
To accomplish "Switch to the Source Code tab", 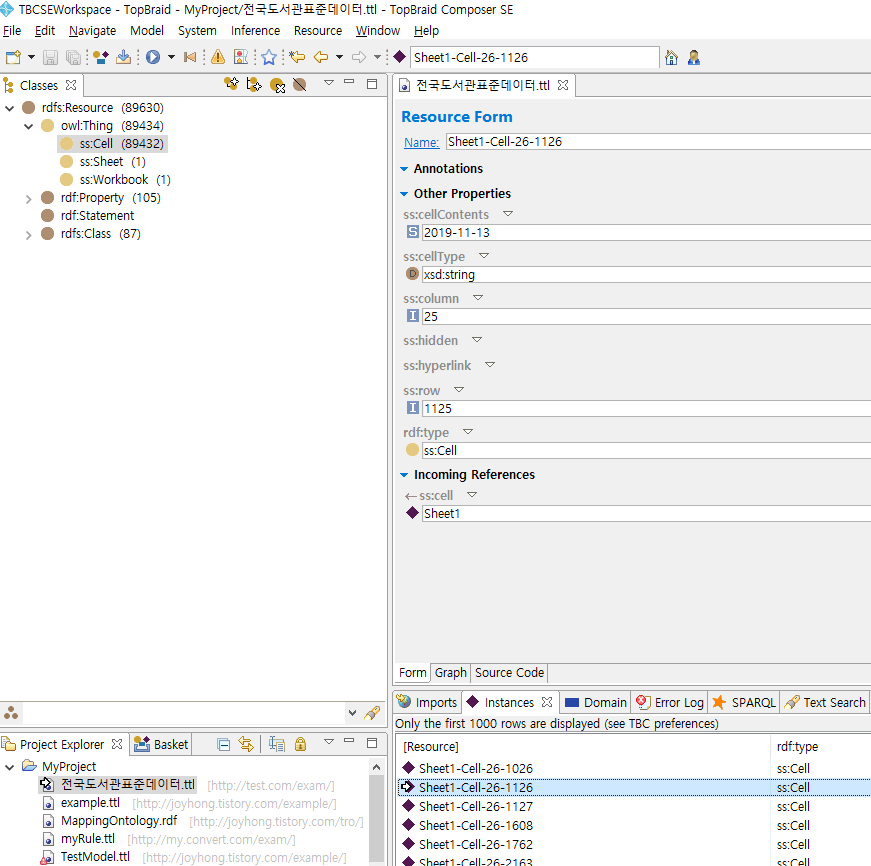I will 509,673.
